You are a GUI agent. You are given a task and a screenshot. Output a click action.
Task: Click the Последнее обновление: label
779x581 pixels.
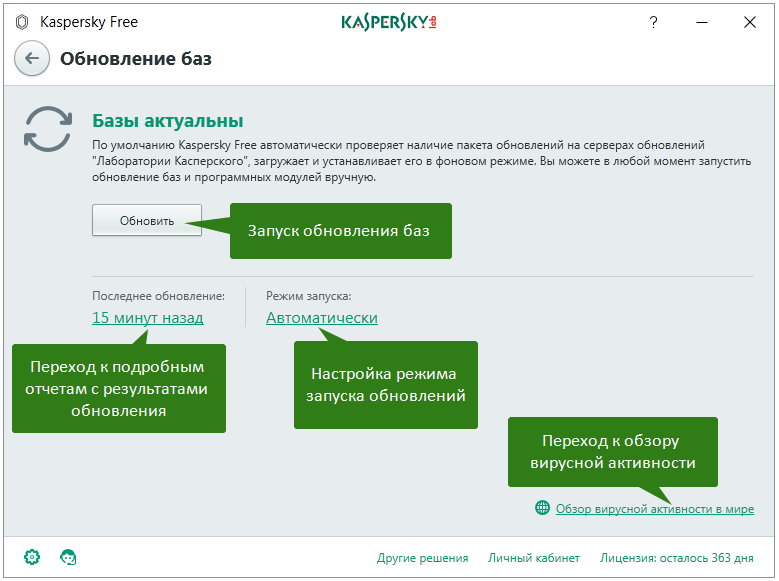tap(158, 296)
